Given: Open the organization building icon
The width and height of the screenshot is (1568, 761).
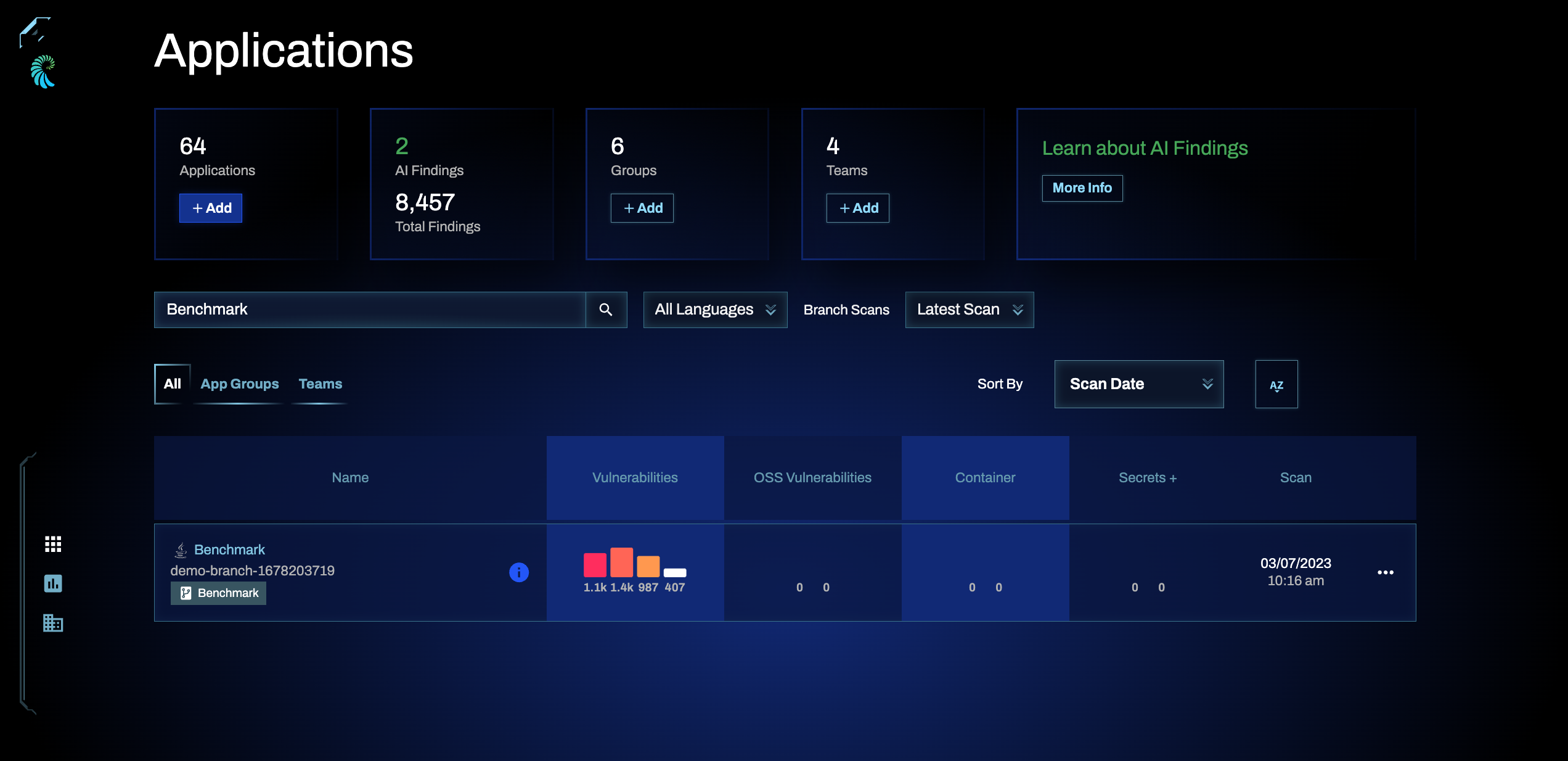Looking at the screenshot, I should point(53,623).
